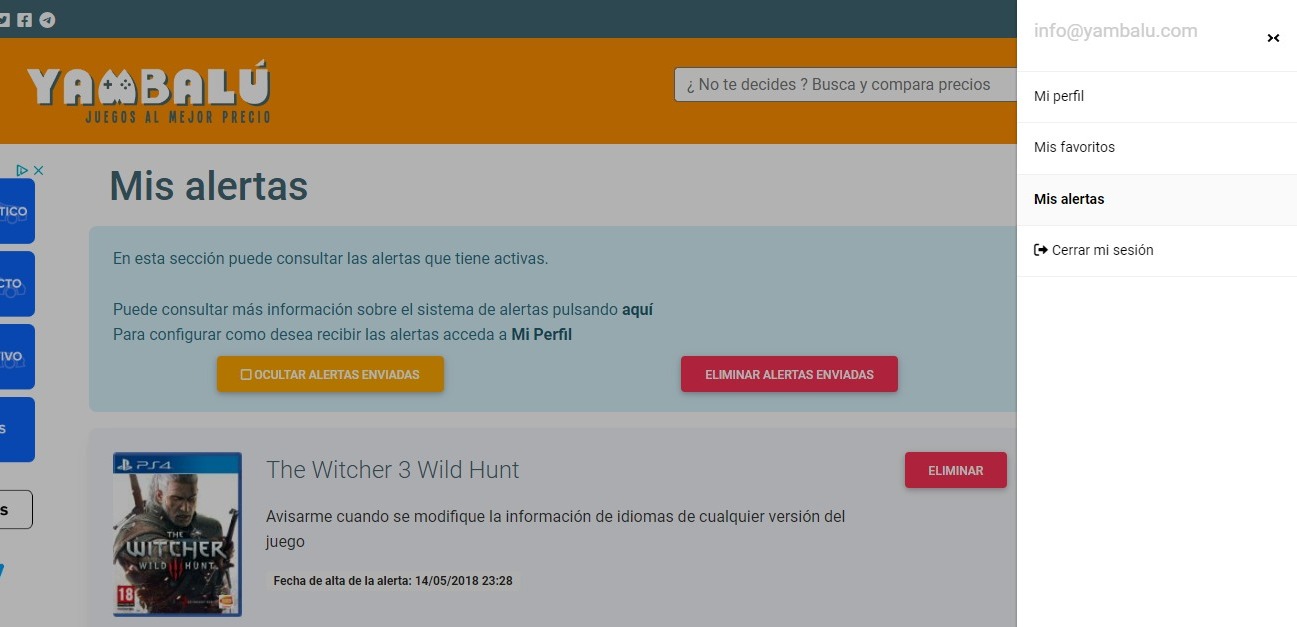Collapse the user side panel
The width and height of the screenshot is (1297, 627).
[1273, 38]
